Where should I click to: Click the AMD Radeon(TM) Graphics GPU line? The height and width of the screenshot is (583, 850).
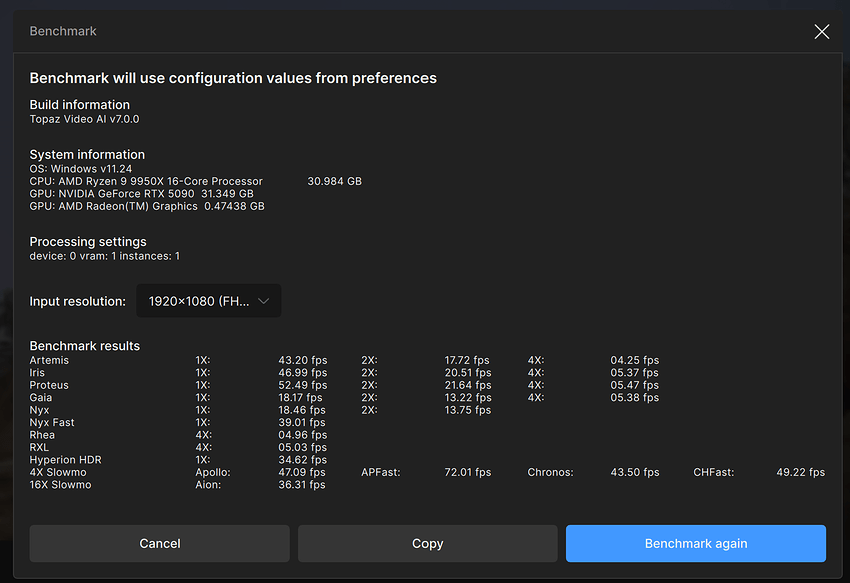(146, 206)
